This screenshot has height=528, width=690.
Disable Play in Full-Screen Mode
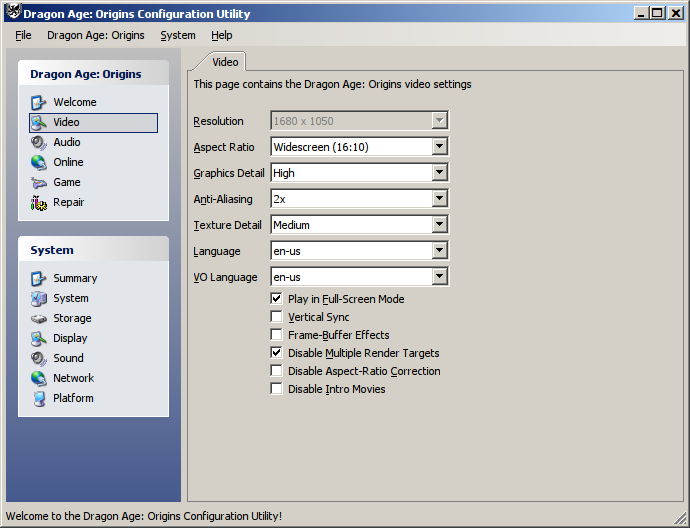276,299
